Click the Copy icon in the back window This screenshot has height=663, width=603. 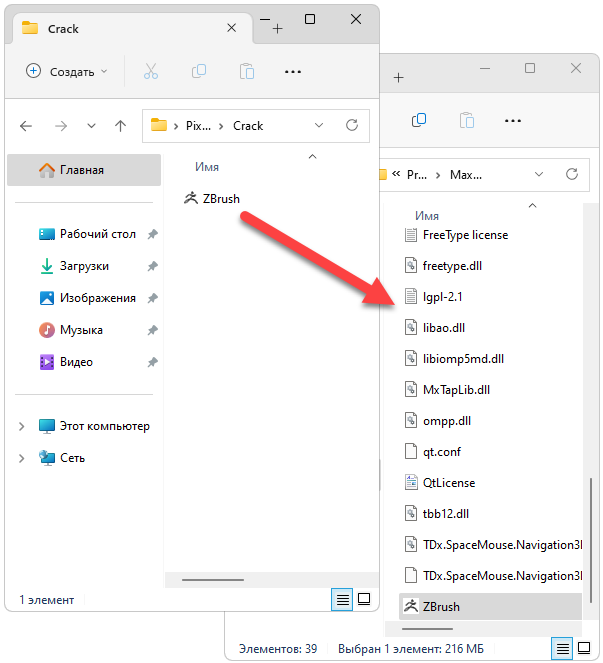click(419, 120)
